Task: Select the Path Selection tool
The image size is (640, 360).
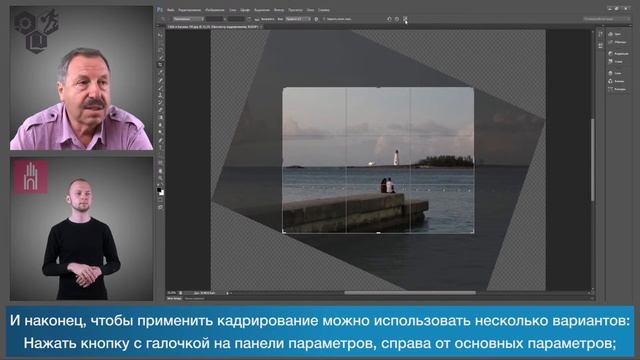Action: [160, 155]
